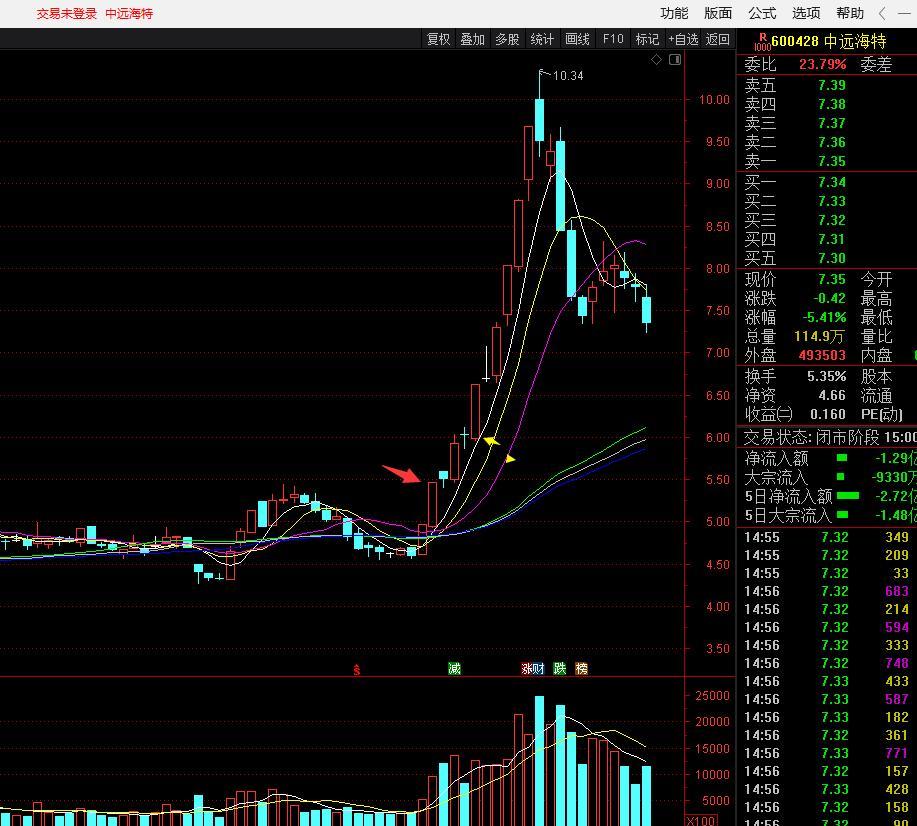The width and height of the screenshot is (917, 826).
Task: Click 涨幅 value -5.41%
Action: pyautogui.click(x=824, y=318)
